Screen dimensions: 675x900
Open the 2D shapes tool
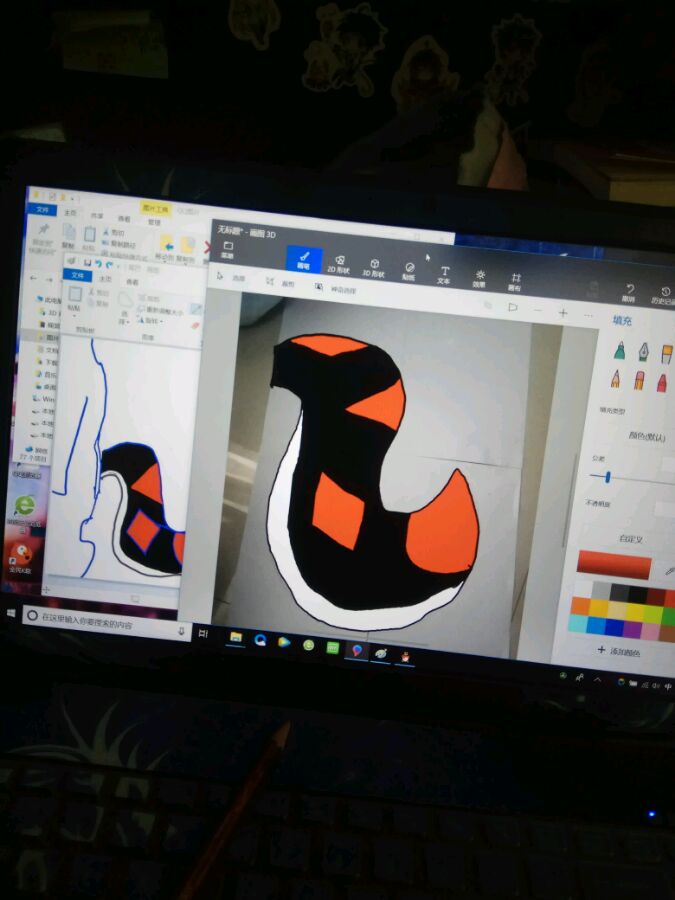coord(340,264)
